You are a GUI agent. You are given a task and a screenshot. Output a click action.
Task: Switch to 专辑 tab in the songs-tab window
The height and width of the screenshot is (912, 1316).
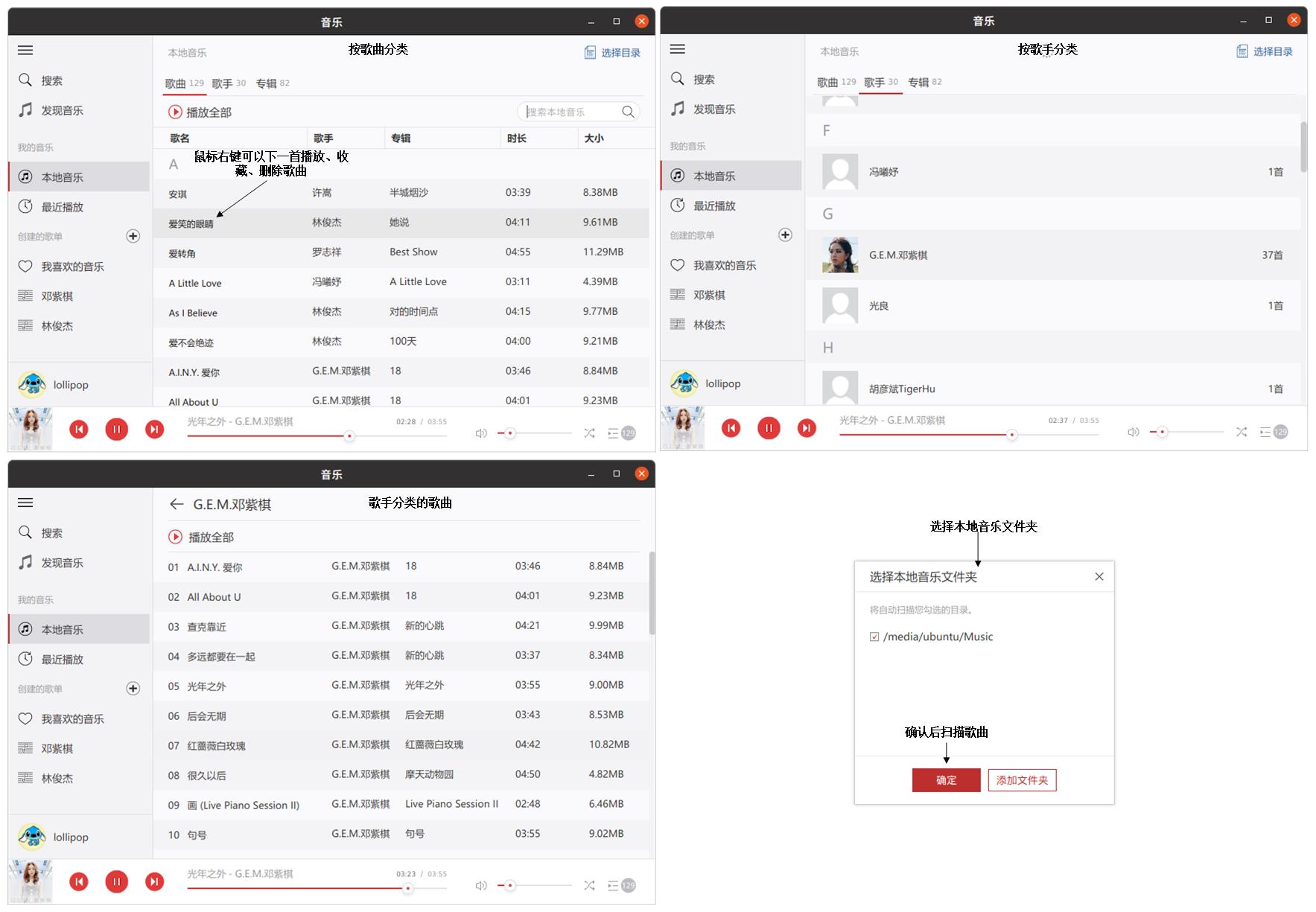point(273,83)
